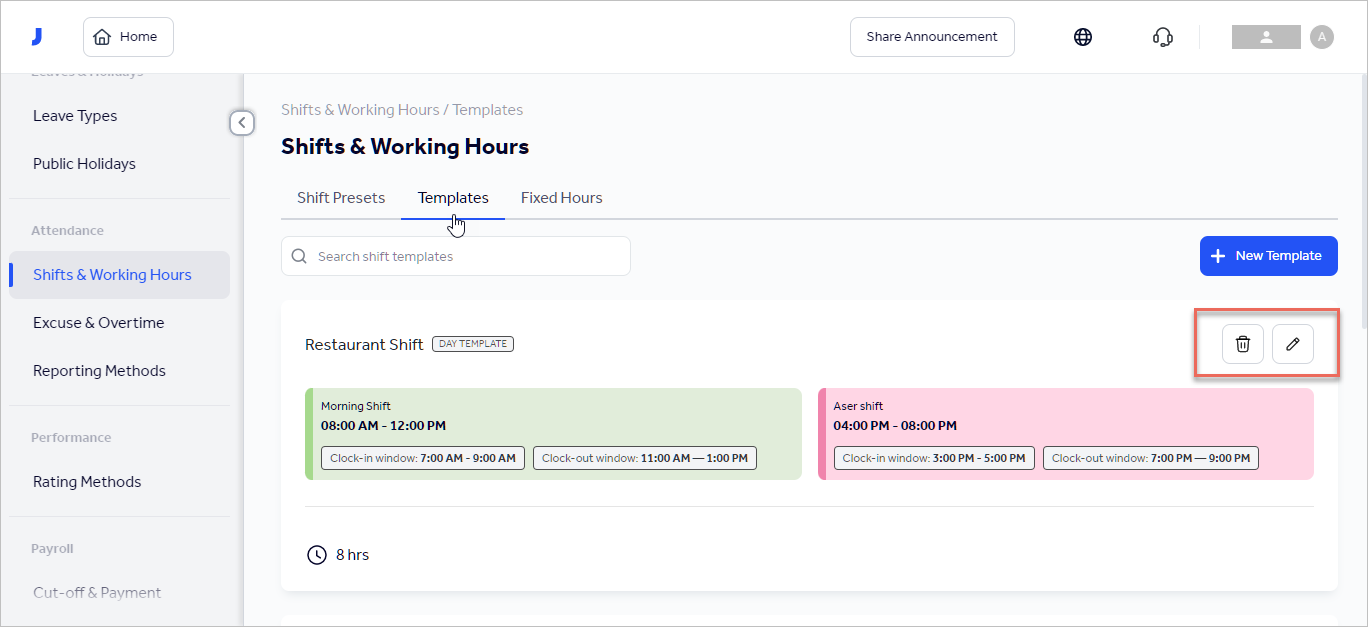Viewport: 1368px width, 627px height.
Task: Switch to the Shift Presets tab
Action: point(341,197)
